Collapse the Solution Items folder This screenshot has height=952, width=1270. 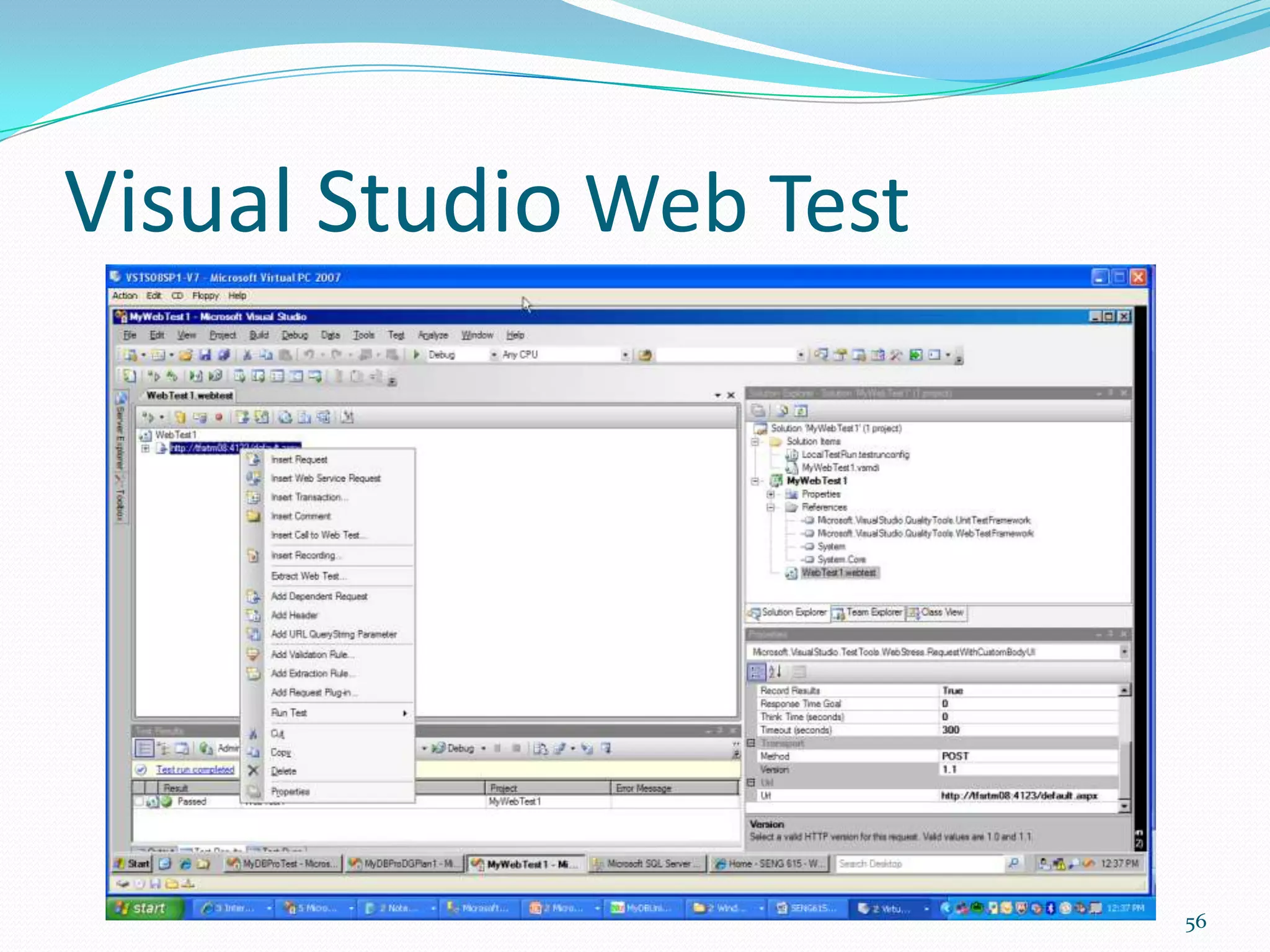point(755,442)
